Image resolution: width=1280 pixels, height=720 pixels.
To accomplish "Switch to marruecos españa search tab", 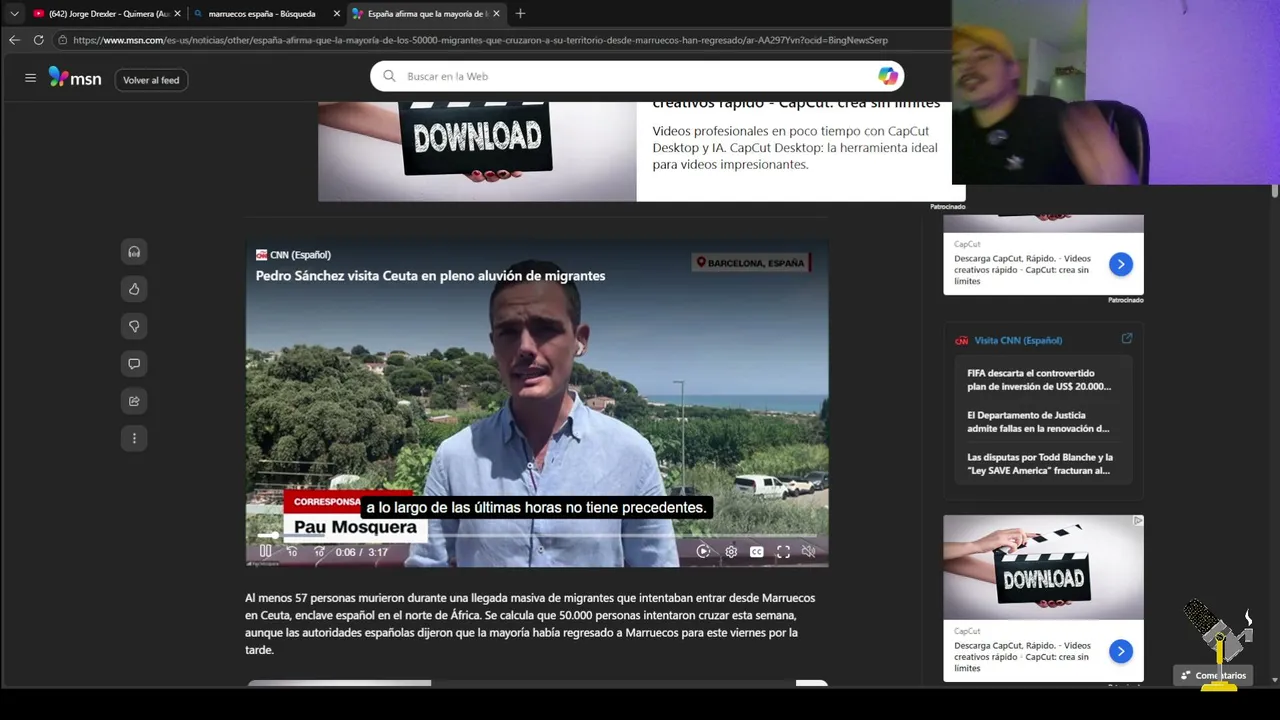I will [x=265, y=14].
